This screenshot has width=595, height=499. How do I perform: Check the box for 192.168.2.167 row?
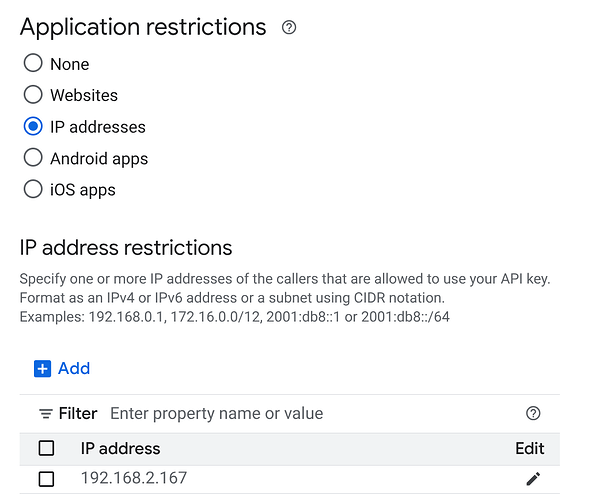point(46,479)
